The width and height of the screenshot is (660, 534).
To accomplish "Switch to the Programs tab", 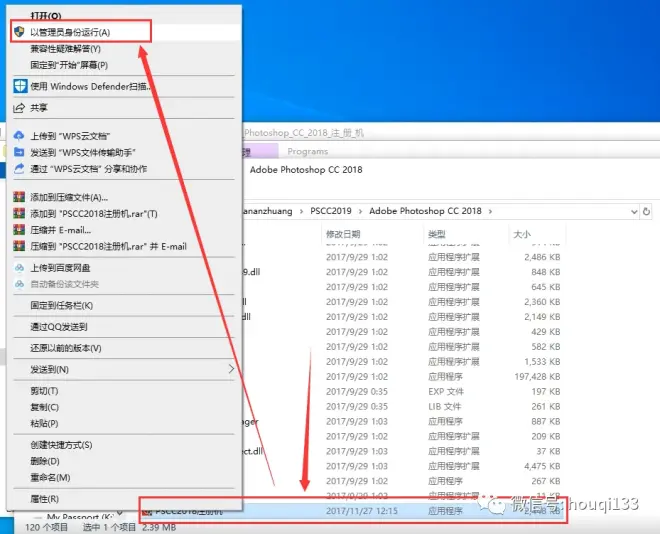I will 308,151.
